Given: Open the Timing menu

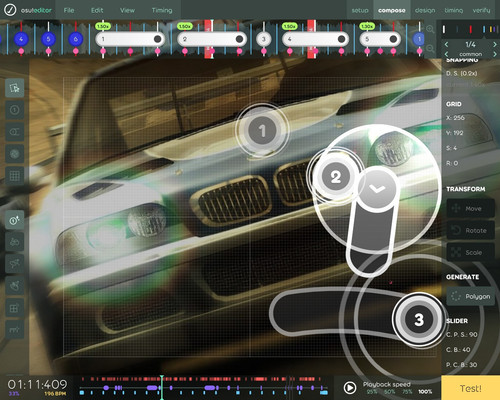Looking at the screenshot, I should point(162,10).
